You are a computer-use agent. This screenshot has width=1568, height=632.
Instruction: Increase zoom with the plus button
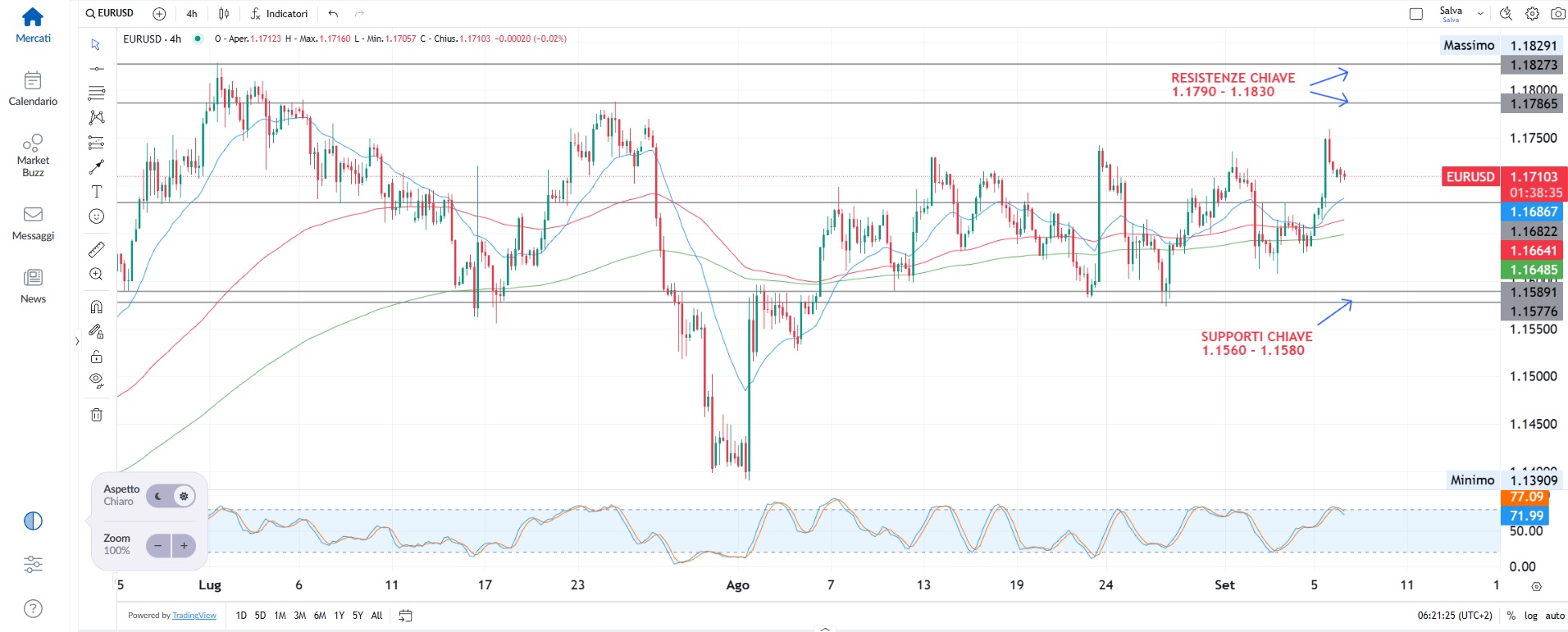point(184,545)
